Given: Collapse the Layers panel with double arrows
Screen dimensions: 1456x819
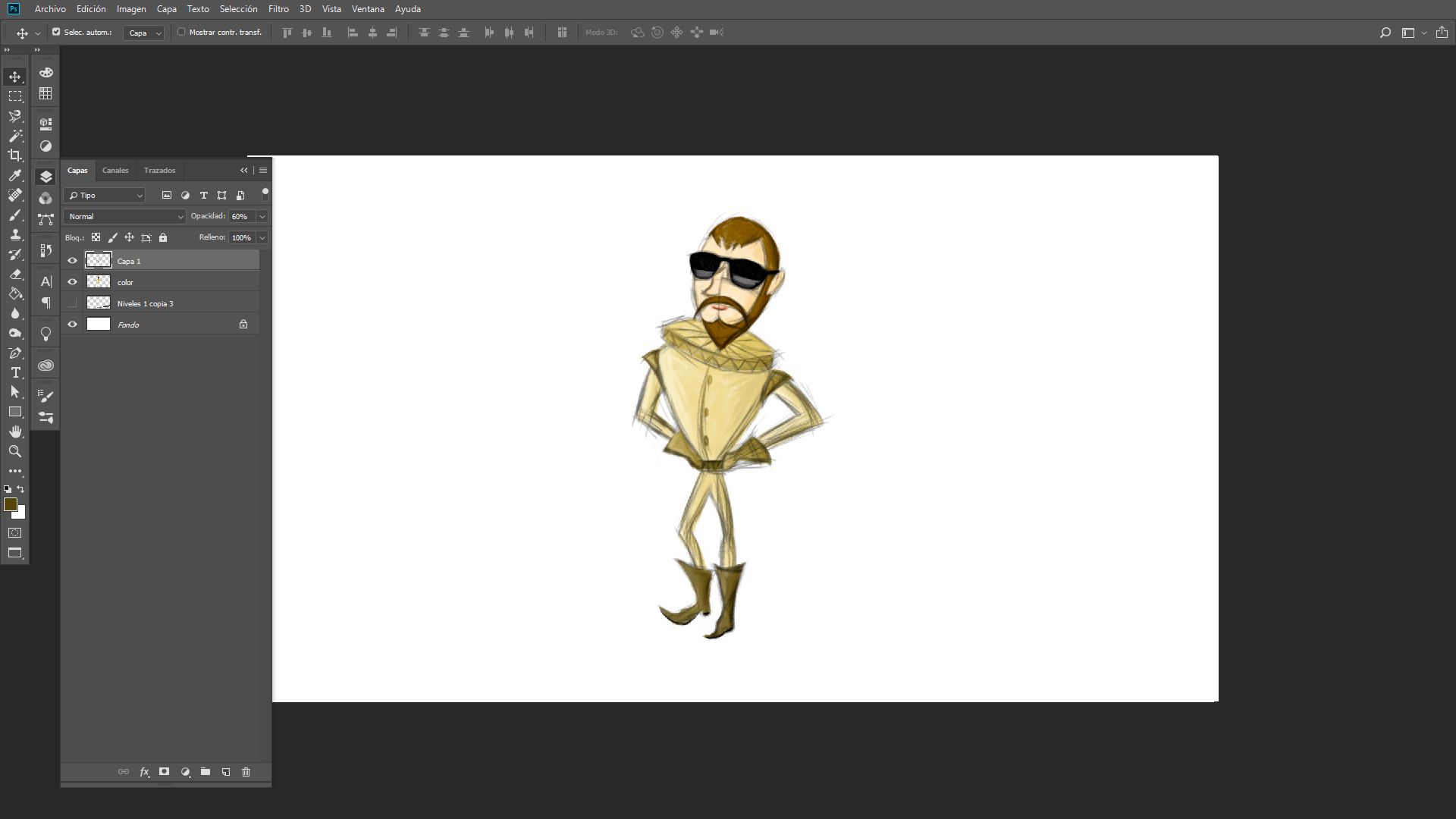Looking at the screenshot, I should point(244,170).
